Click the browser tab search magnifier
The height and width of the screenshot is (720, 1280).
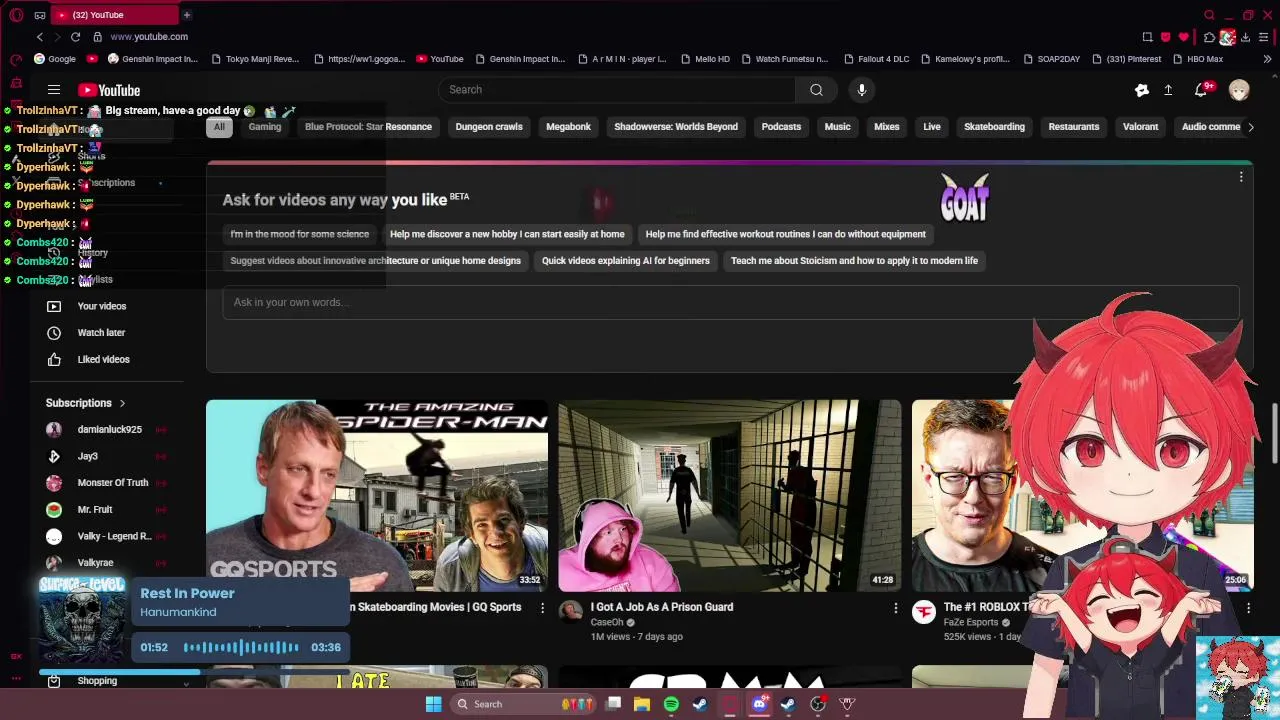(x=1209, y=15)
